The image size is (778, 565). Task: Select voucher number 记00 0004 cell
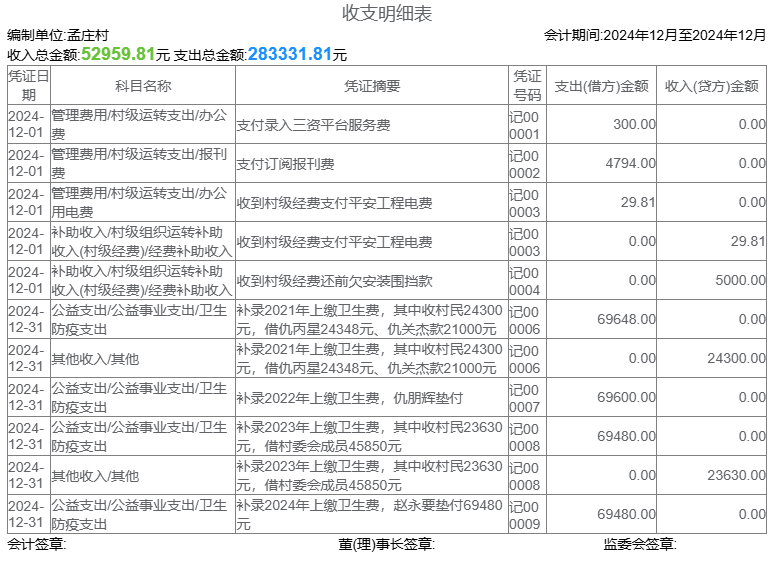point(526,281)
